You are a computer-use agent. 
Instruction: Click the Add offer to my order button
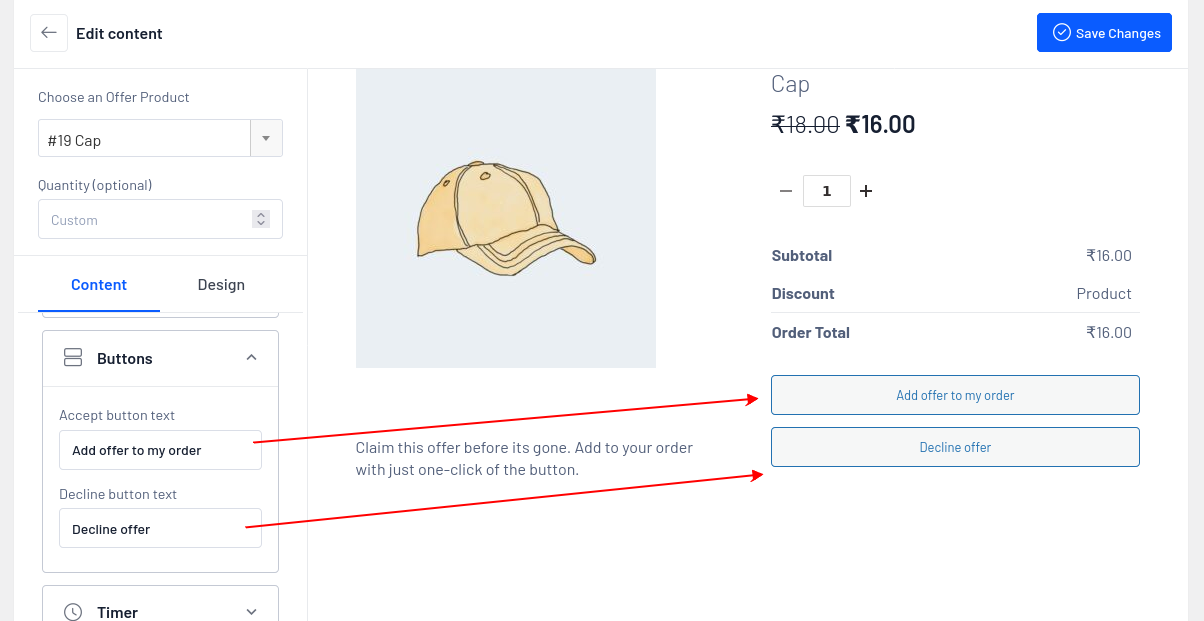pos(955,395)
